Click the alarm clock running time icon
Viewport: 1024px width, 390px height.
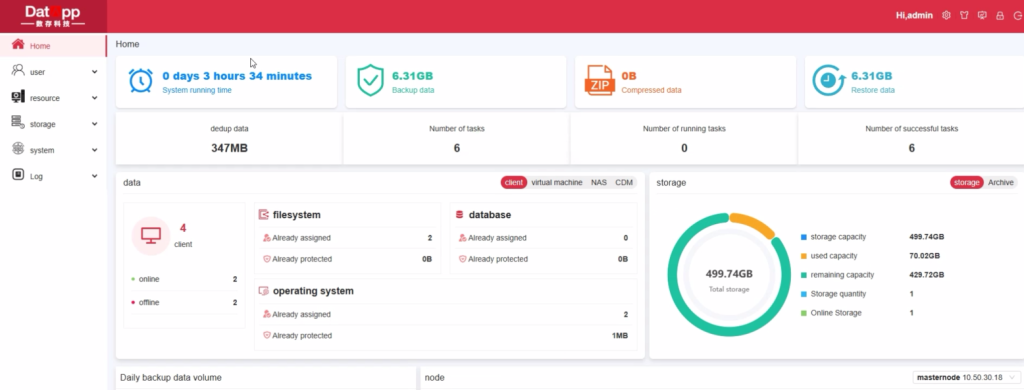(x=140, y=81)
